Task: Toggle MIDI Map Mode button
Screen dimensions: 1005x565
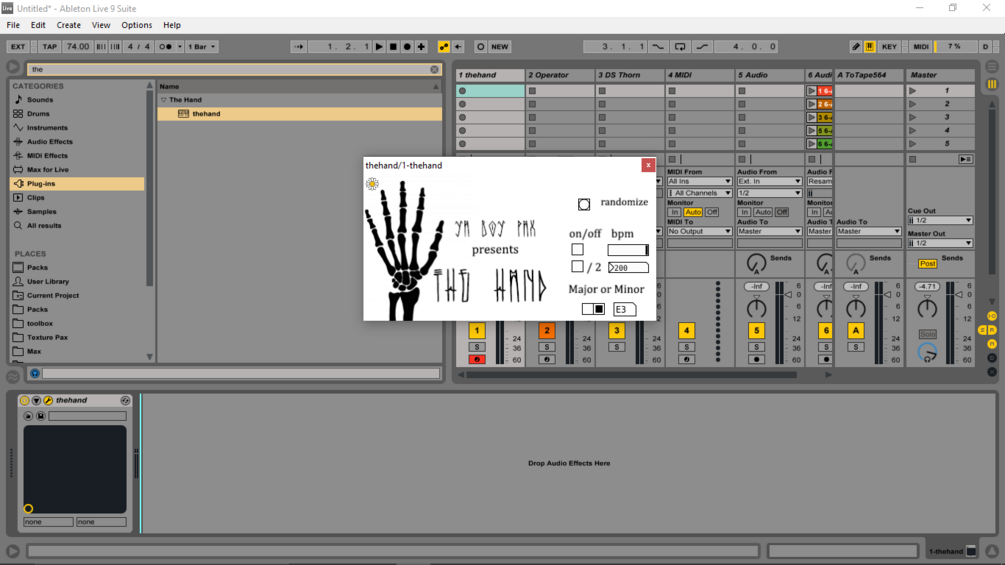Action: tap(921, 47)
